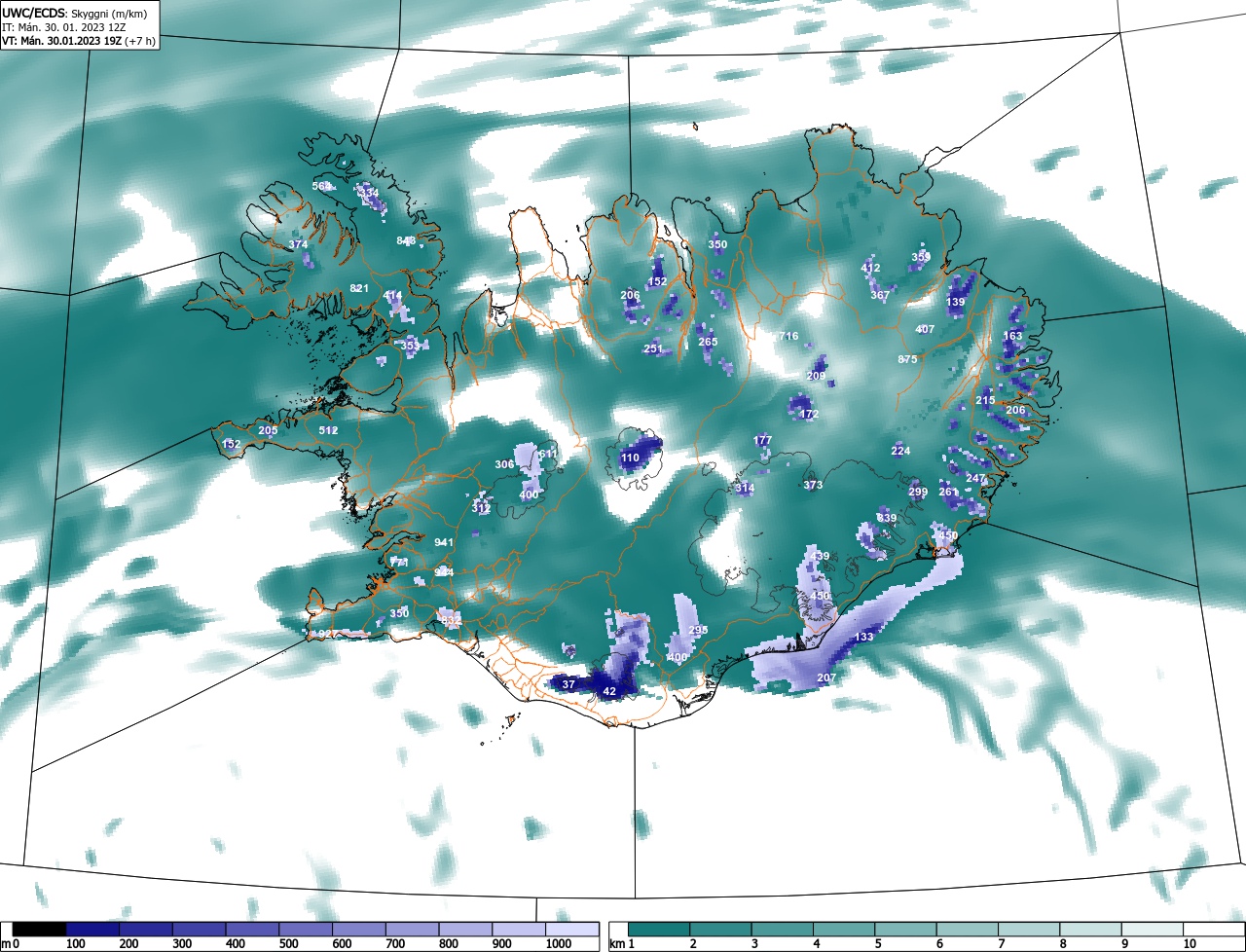Click the 'm0' label on the left legend
This screenshot has width=1246, height=952.
10,944
